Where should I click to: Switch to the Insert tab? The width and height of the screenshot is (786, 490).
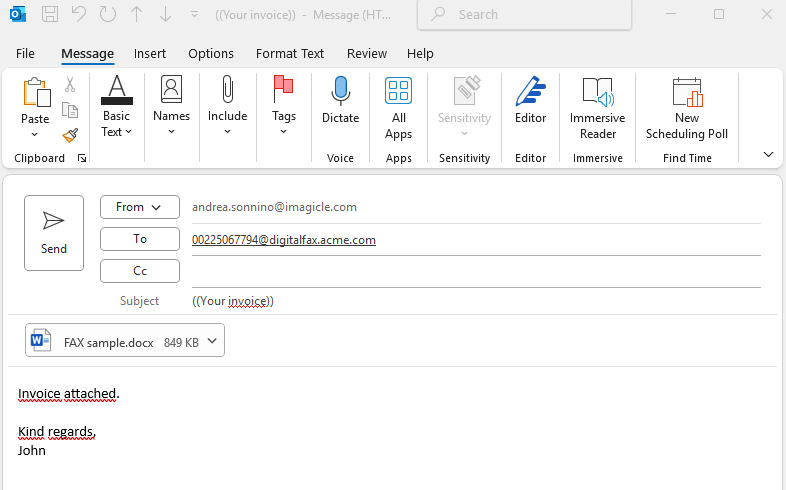tap(150, 54)
